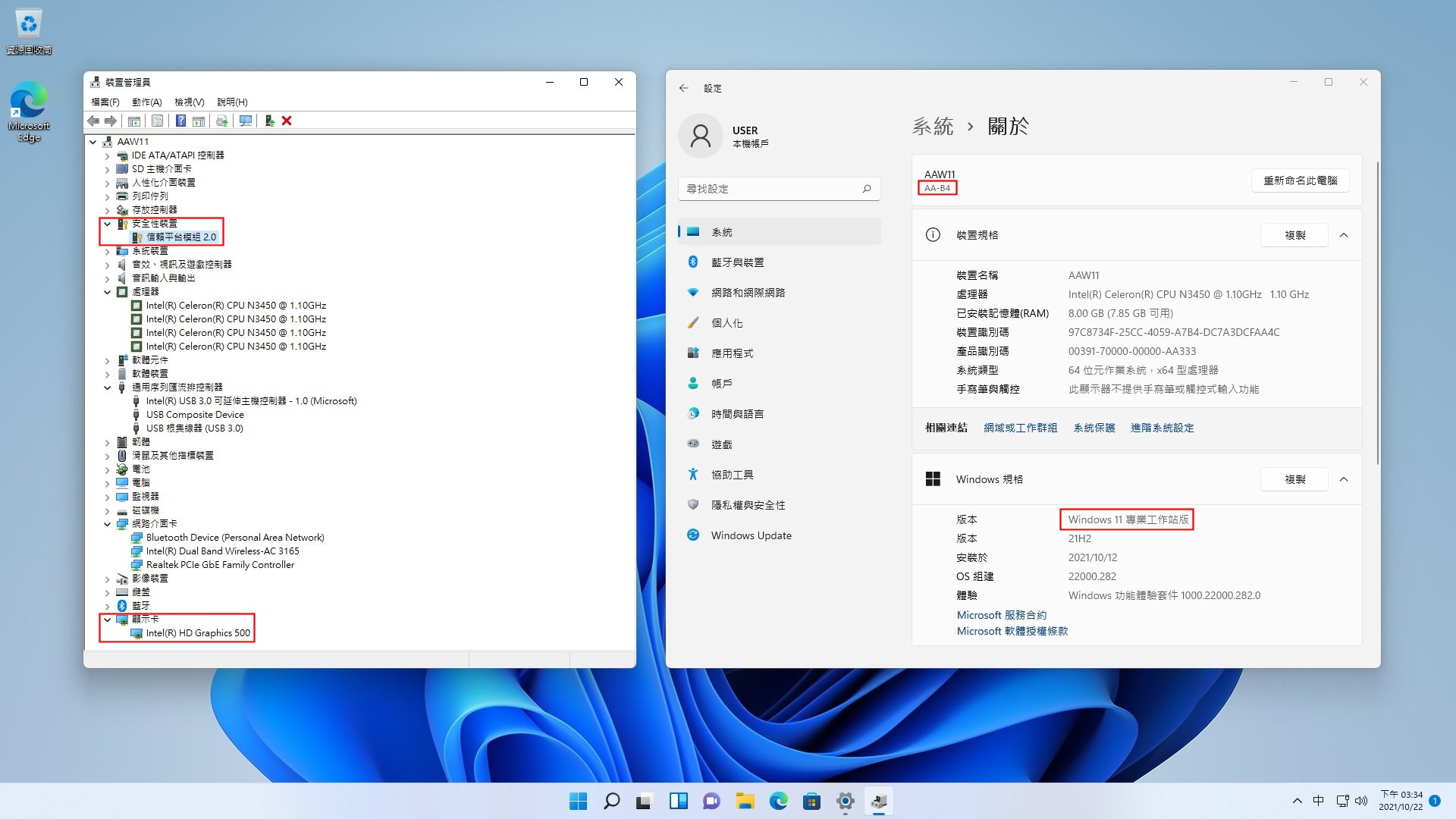Open Microsoft Store from the taskbar

click(x=811, y=801)
